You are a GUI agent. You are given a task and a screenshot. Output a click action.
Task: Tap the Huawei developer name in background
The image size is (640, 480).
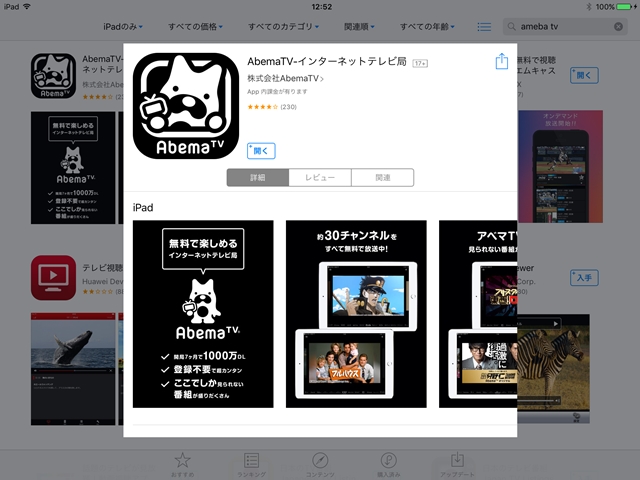tap(102, 282)
